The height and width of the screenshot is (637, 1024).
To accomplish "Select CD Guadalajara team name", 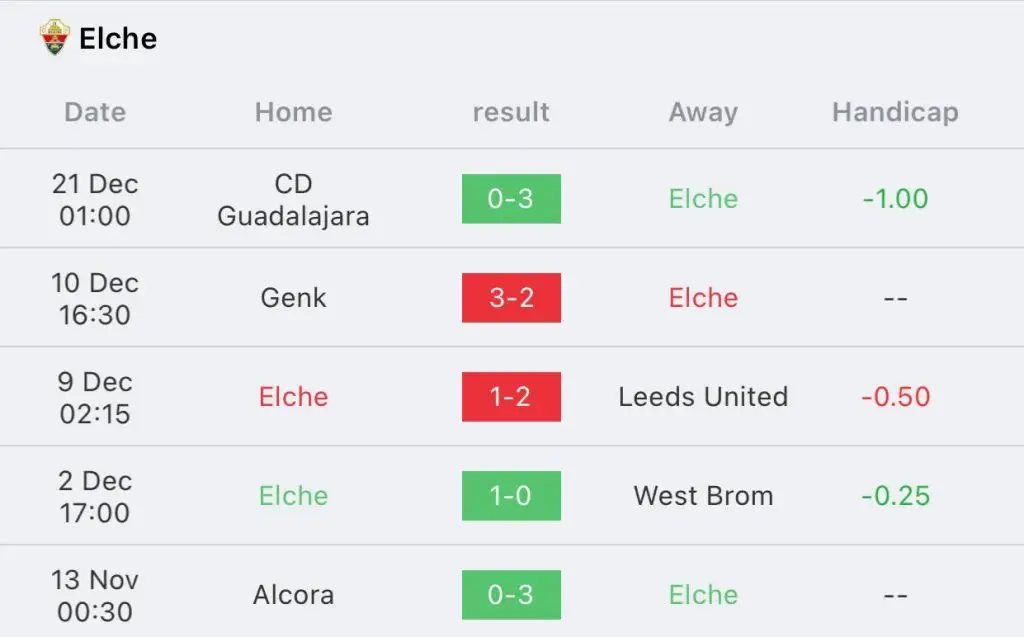I will pyautogui.click(x=294, y=200).
